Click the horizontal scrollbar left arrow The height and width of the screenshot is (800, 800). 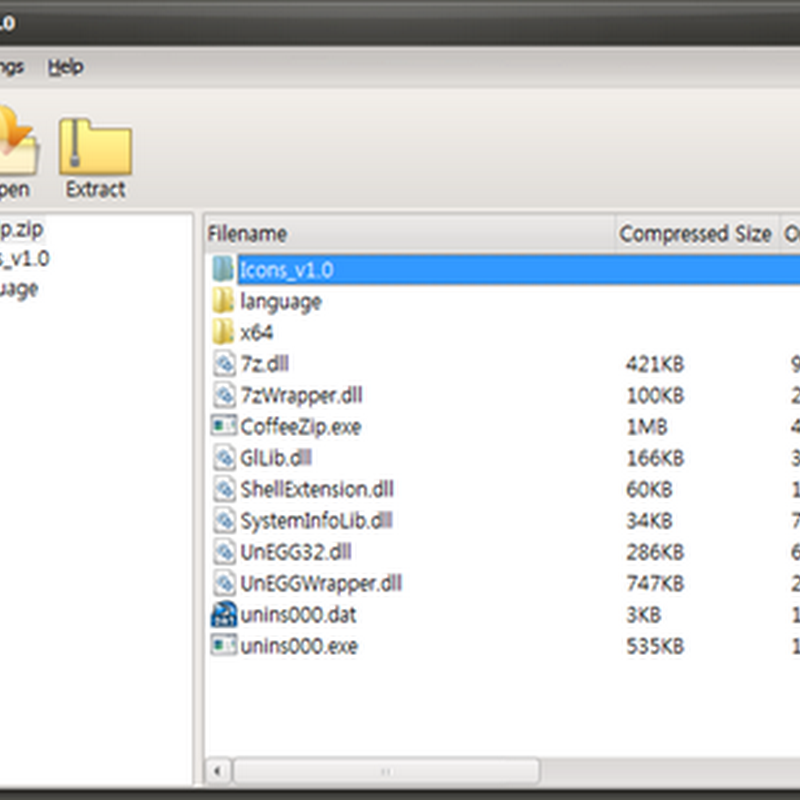tap(218, 771)
